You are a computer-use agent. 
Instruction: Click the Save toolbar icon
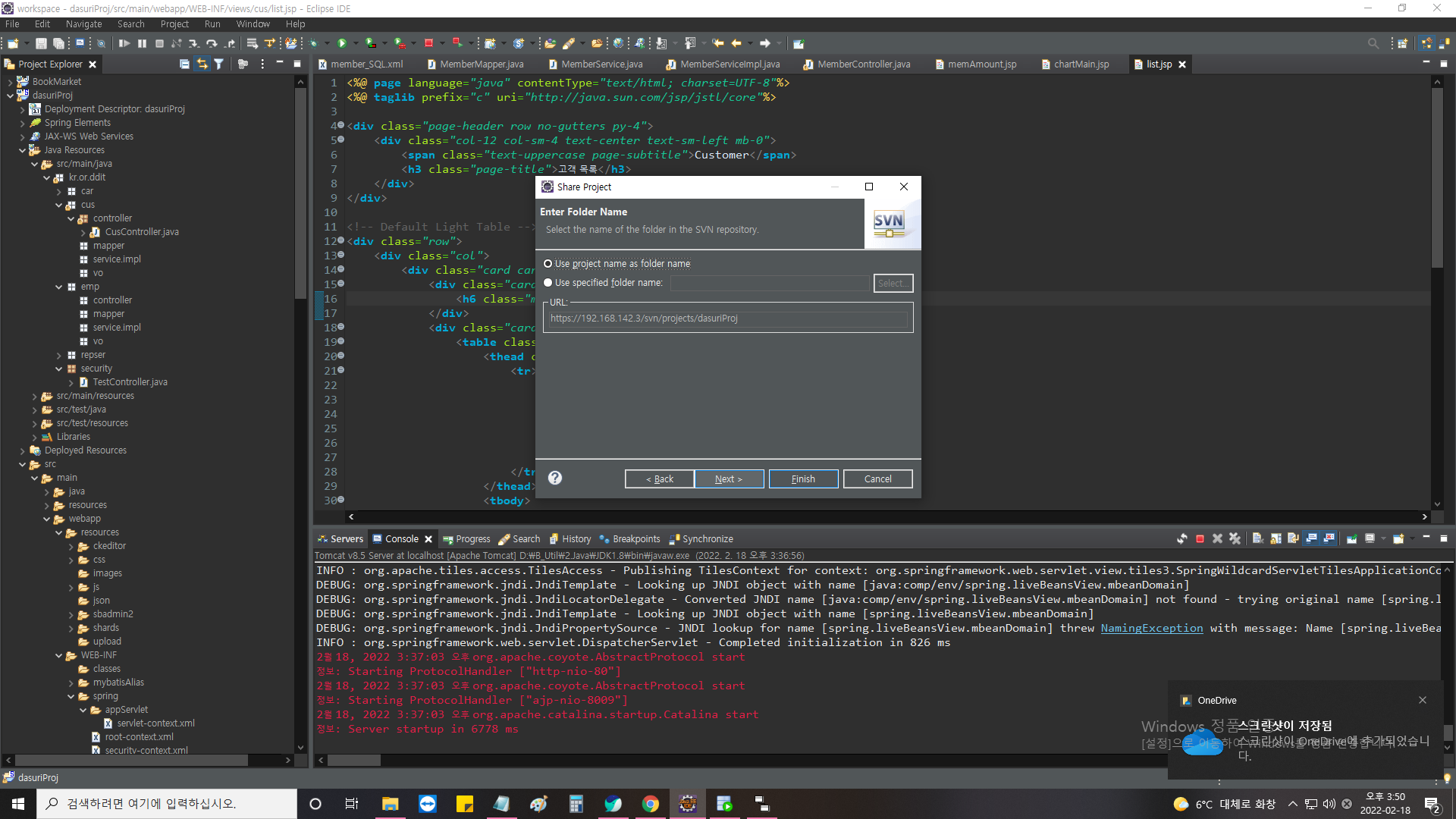[41, 43]
